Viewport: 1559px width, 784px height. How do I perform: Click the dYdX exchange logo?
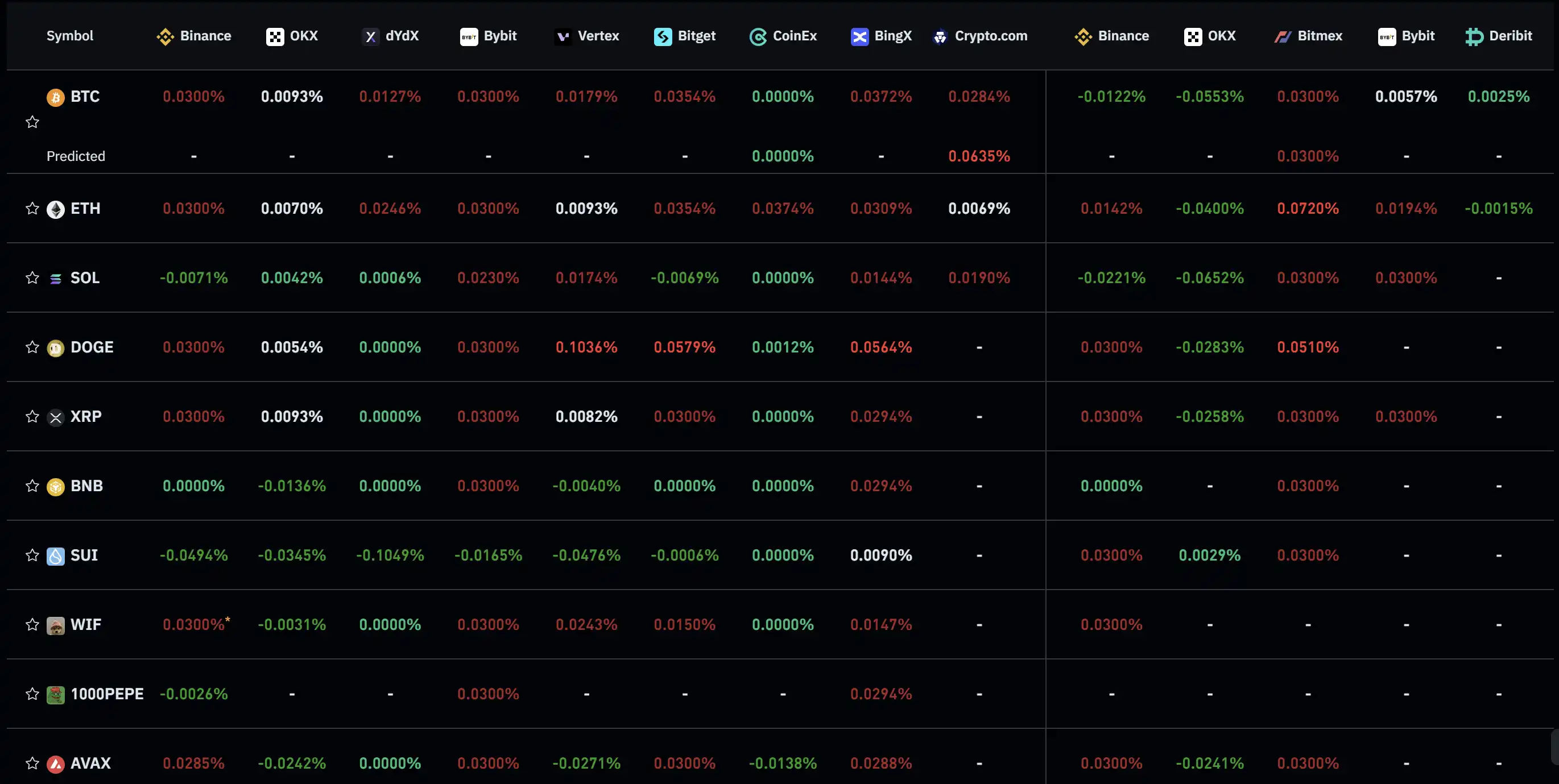(x=370, y=37)
